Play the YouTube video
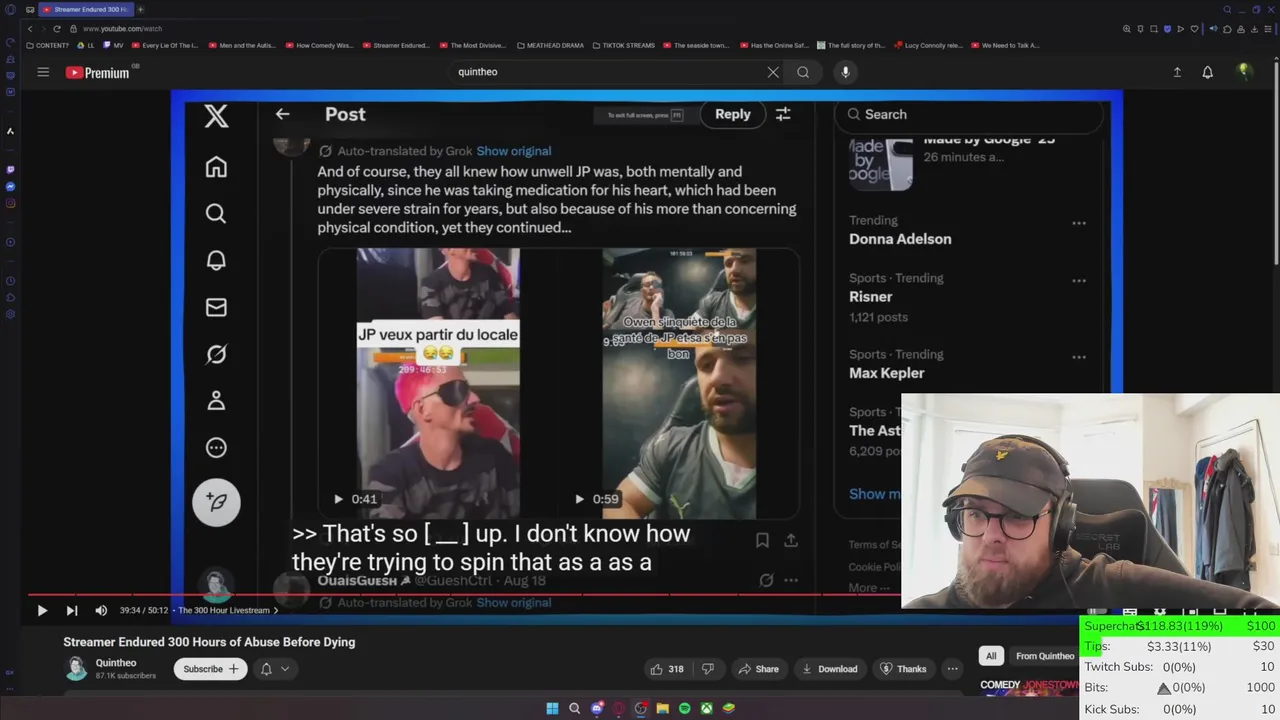This screenshot has height=720, width=1280. (42, 610)
